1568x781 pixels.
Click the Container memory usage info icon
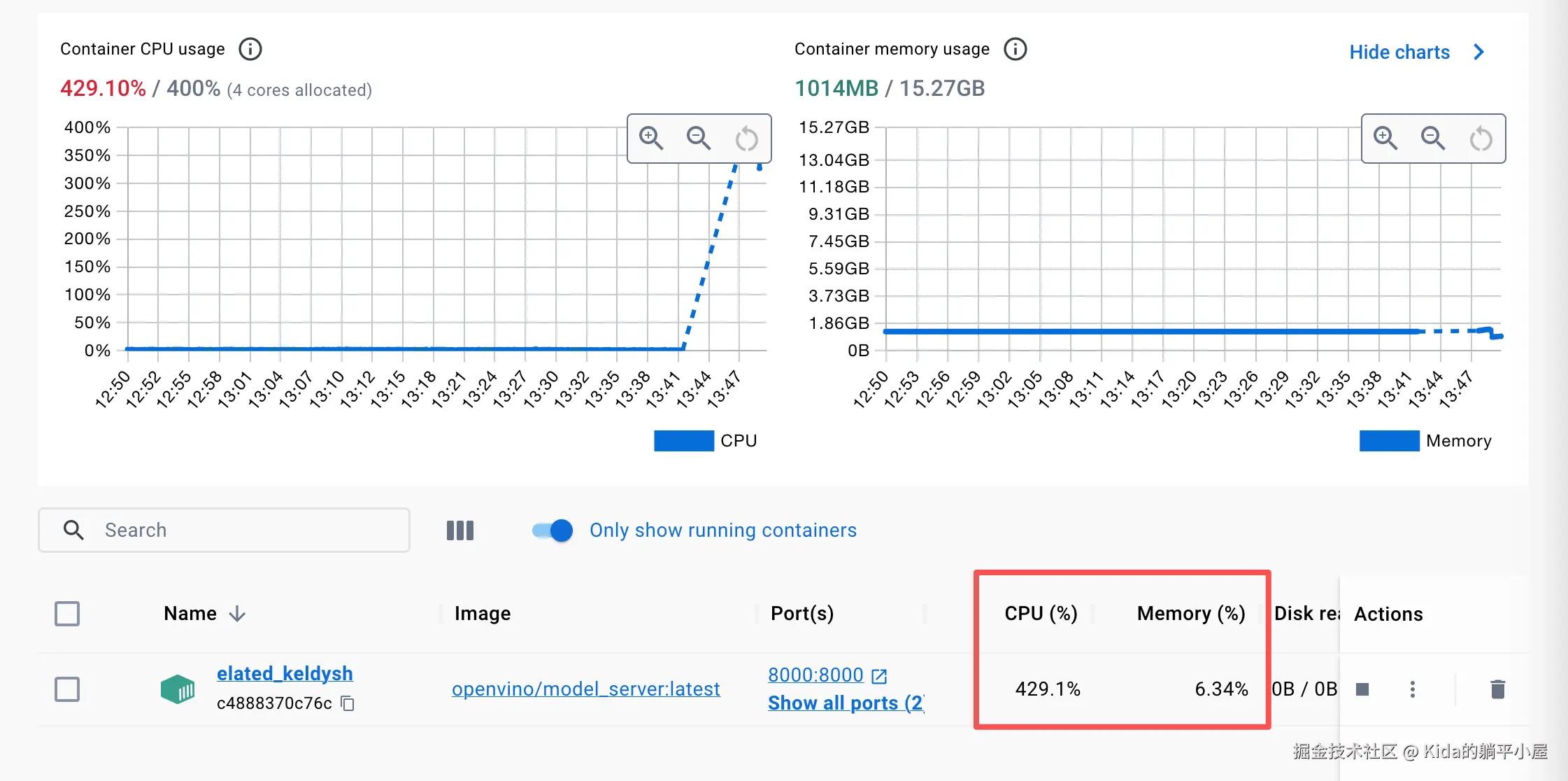coord(1015,49)
